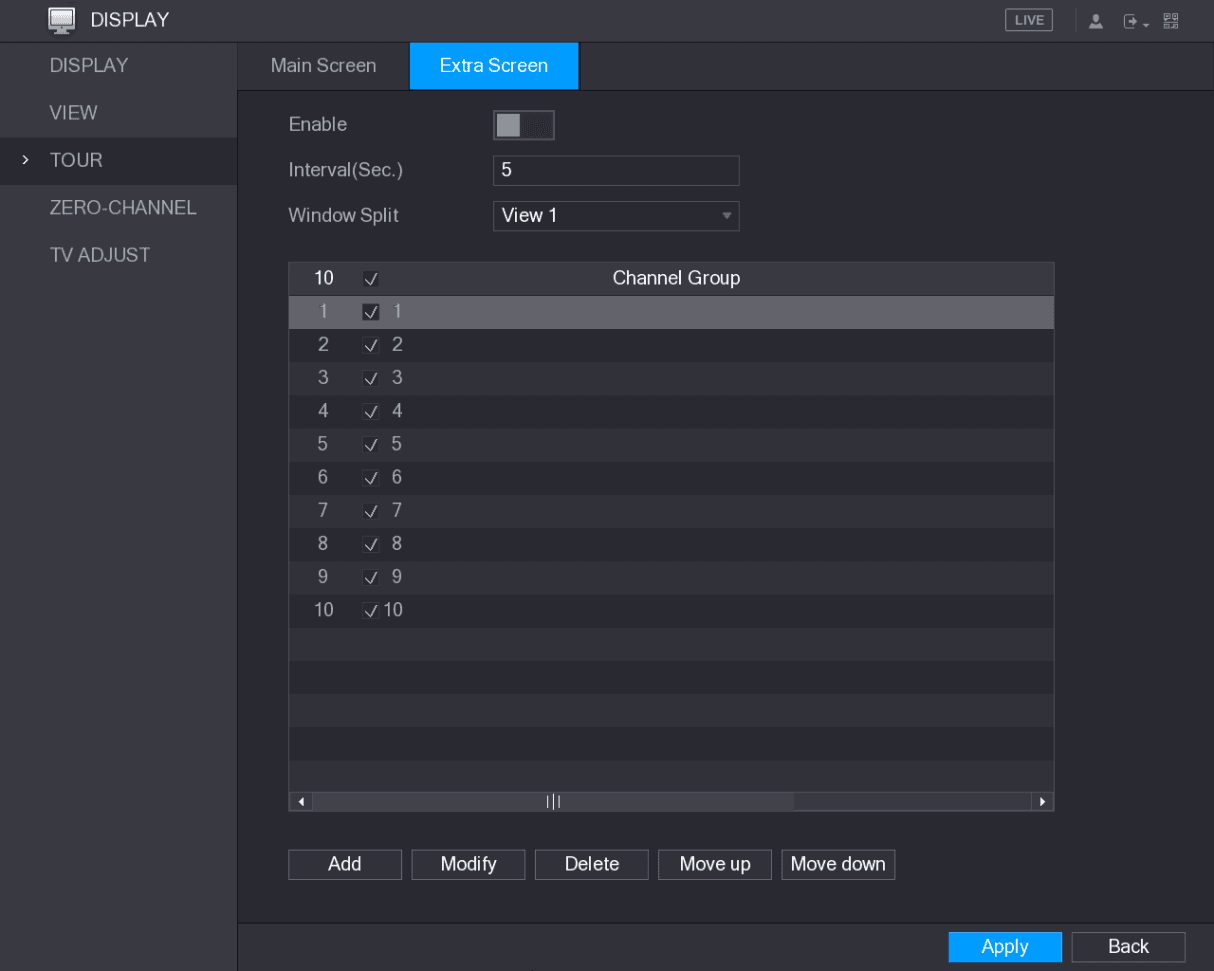
Task: Uncheck channel group 3 checkbox
Action: pos(371,378)
